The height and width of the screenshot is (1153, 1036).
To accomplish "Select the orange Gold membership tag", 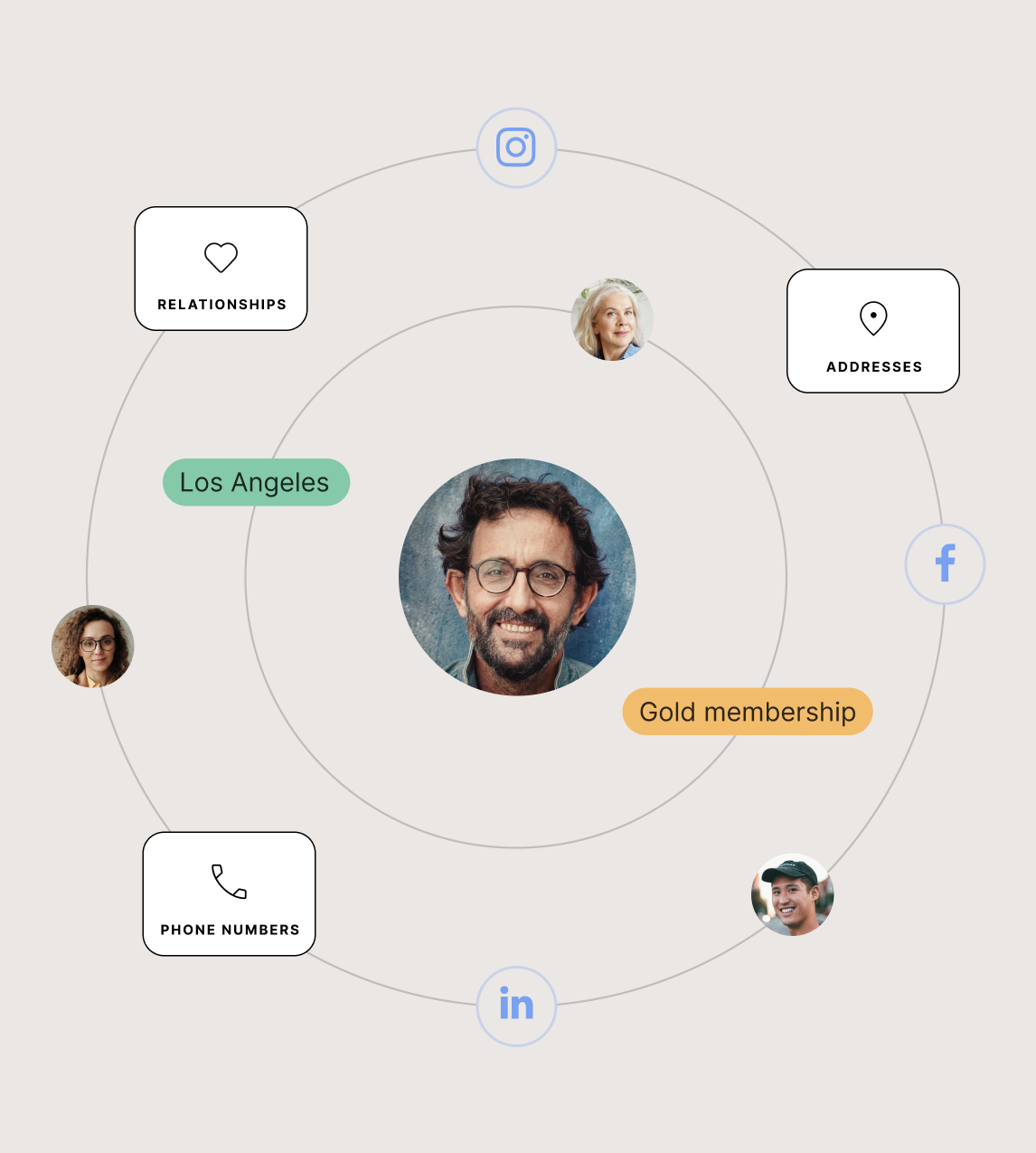I will (x=747, y=712).
